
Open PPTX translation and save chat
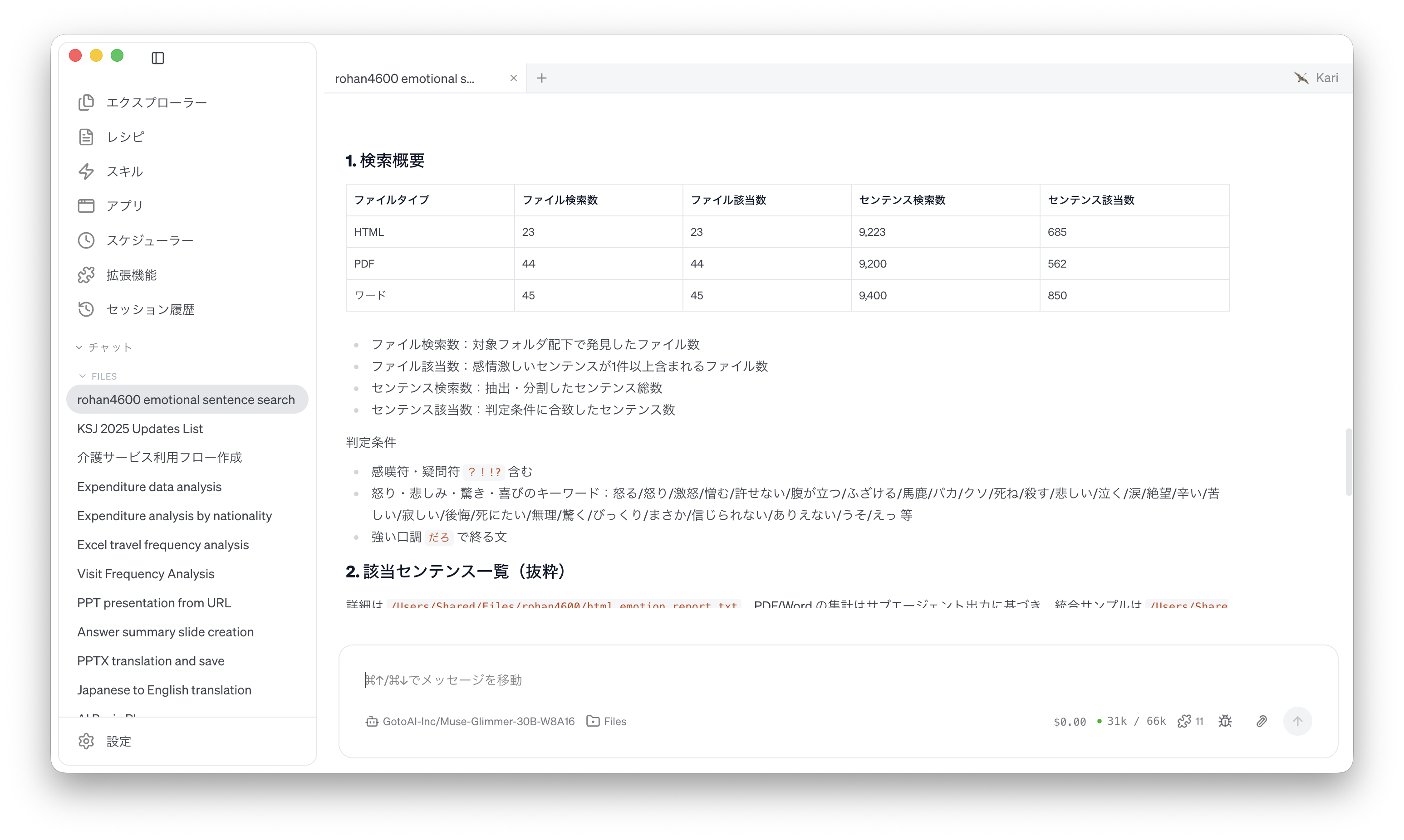pos(151,660)
